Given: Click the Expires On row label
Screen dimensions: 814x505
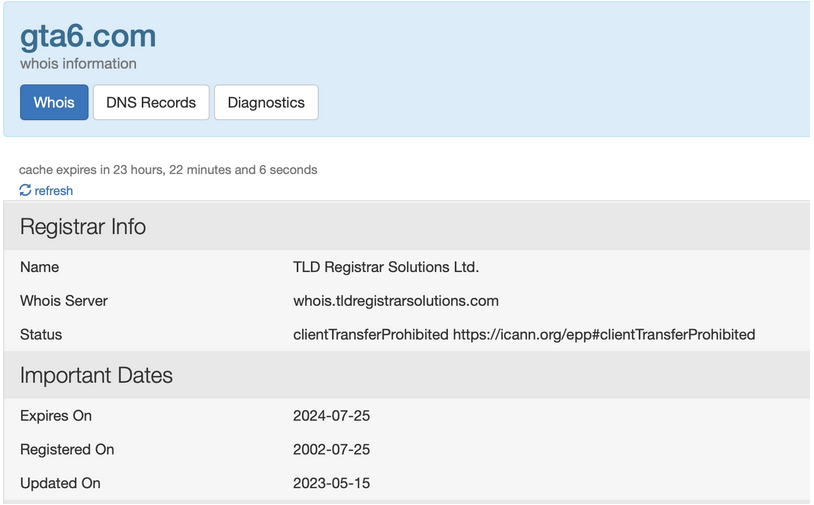Looking at the screenshot, I should [56, 416].
